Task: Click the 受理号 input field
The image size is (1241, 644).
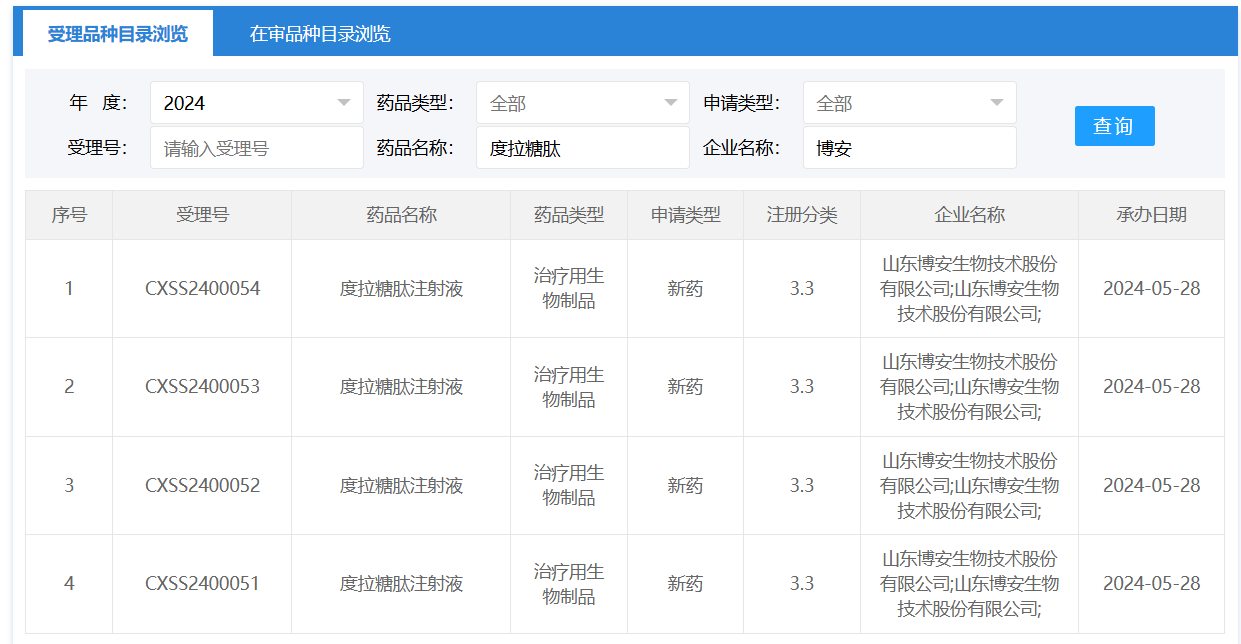Action: click(x=257, y=148)
